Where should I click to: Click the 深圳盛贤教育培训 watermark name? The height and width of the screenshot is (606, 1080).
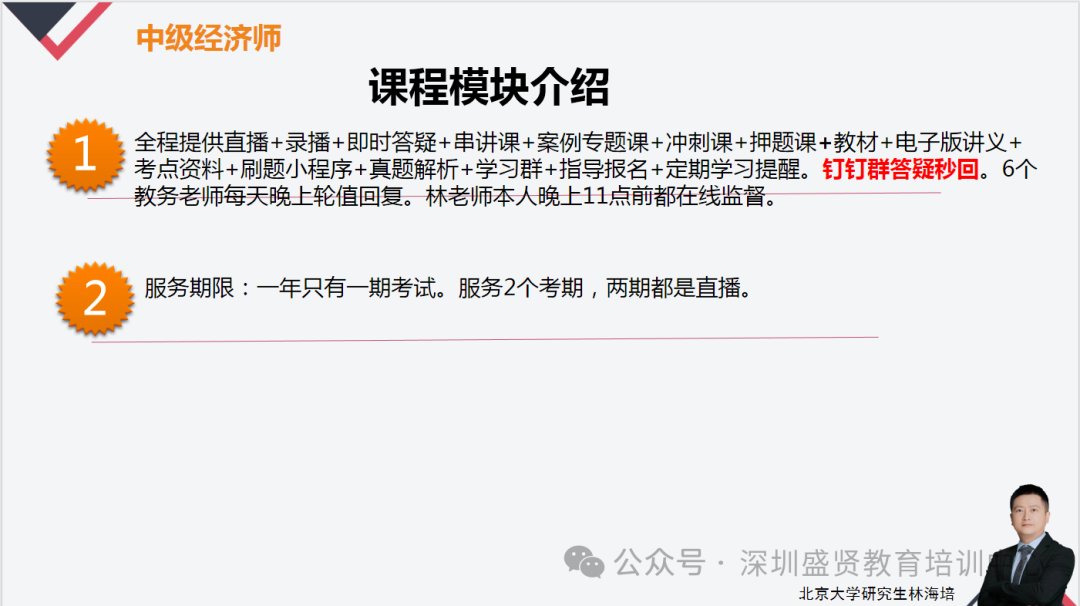click(x=862, y=563)
